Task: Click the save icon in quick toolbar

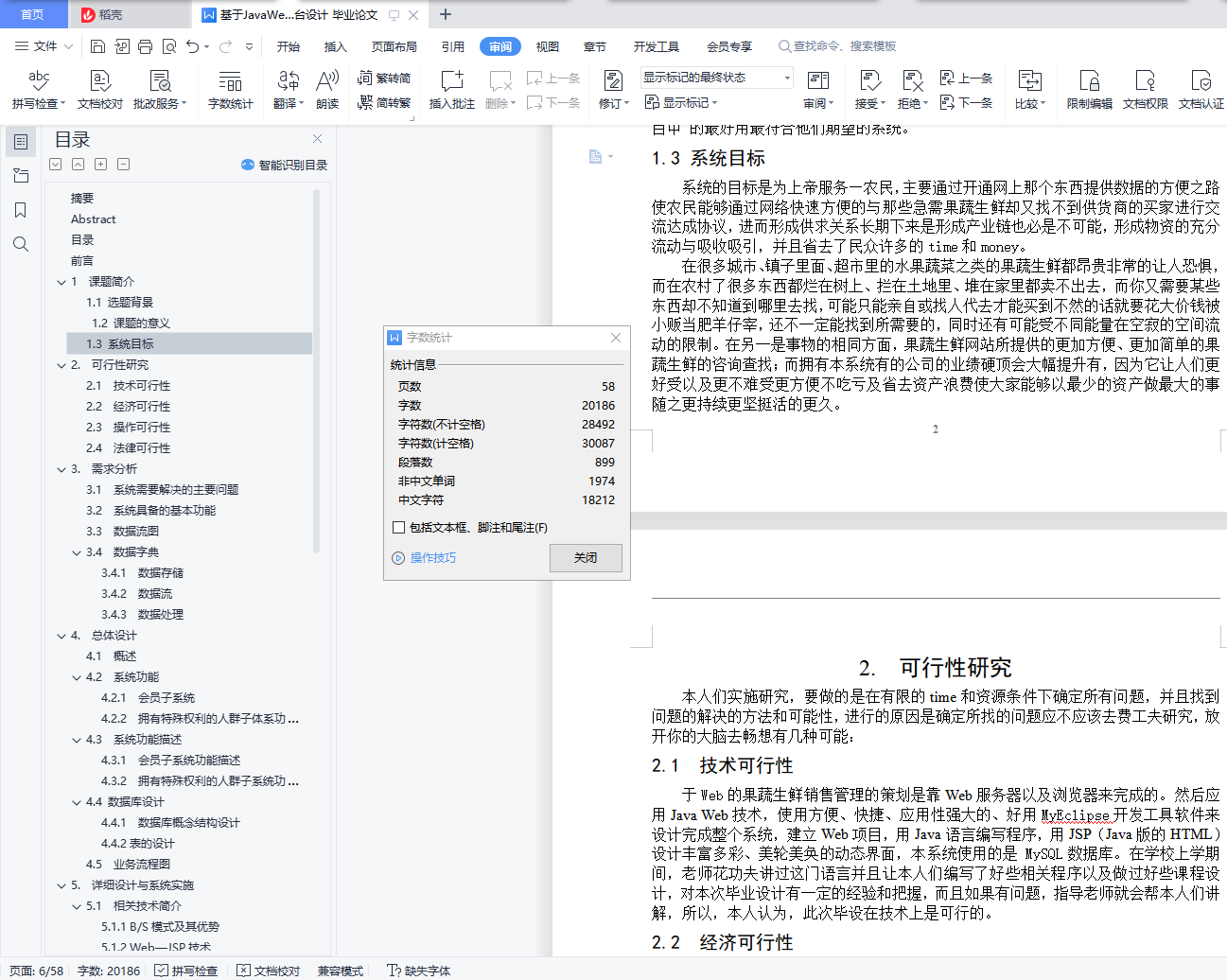Action: 97,46
